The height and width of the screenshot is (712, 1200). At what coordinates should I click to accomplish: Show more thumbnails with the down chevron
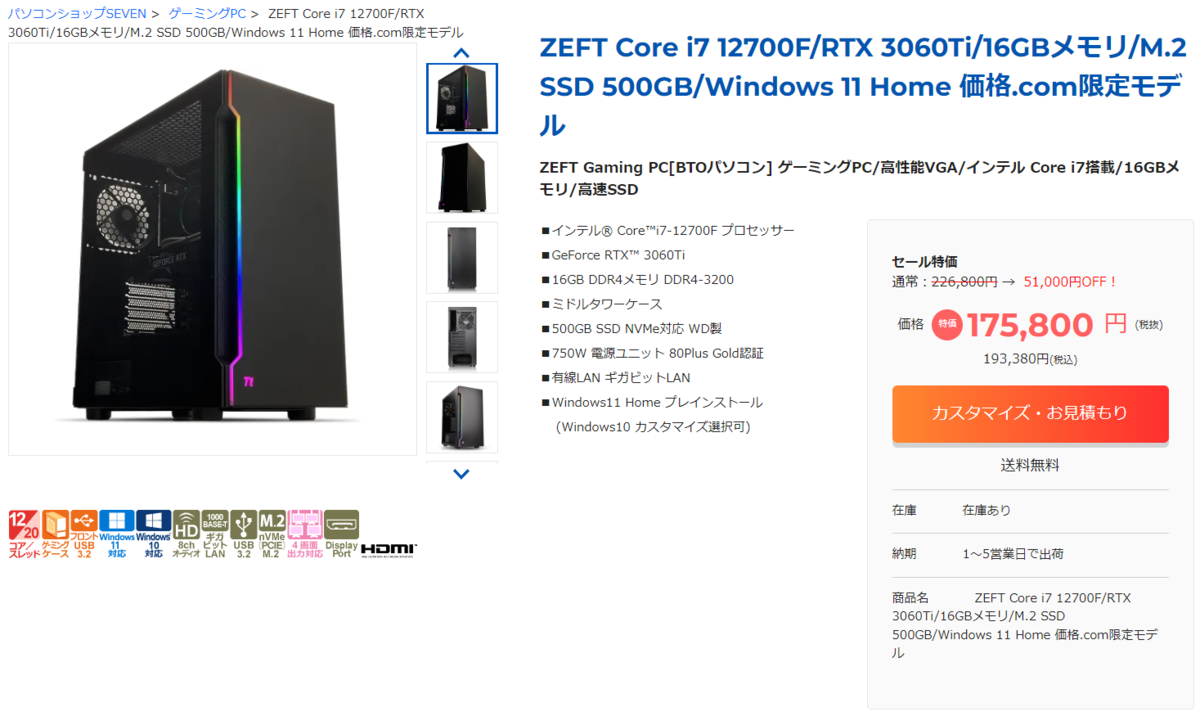coord(461,474)
